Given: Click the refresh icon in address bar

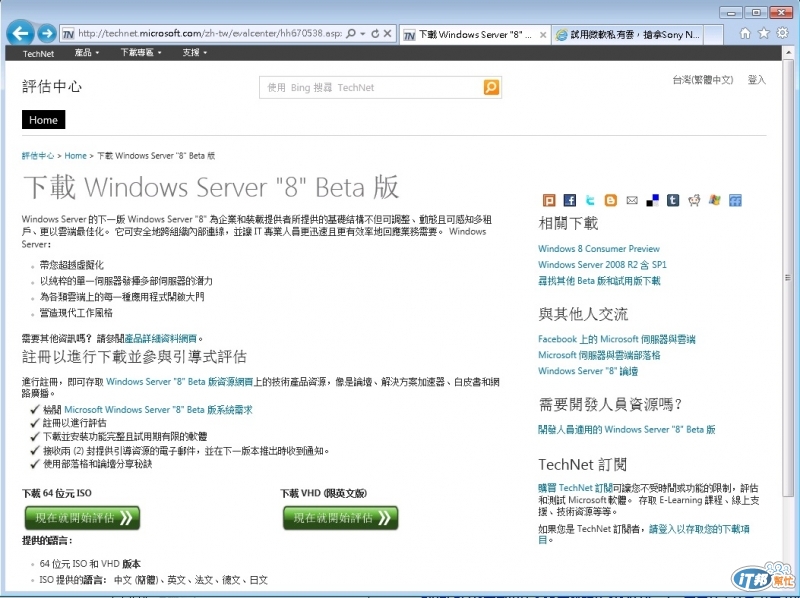Looking at the screenshot, I should point(375,34).
